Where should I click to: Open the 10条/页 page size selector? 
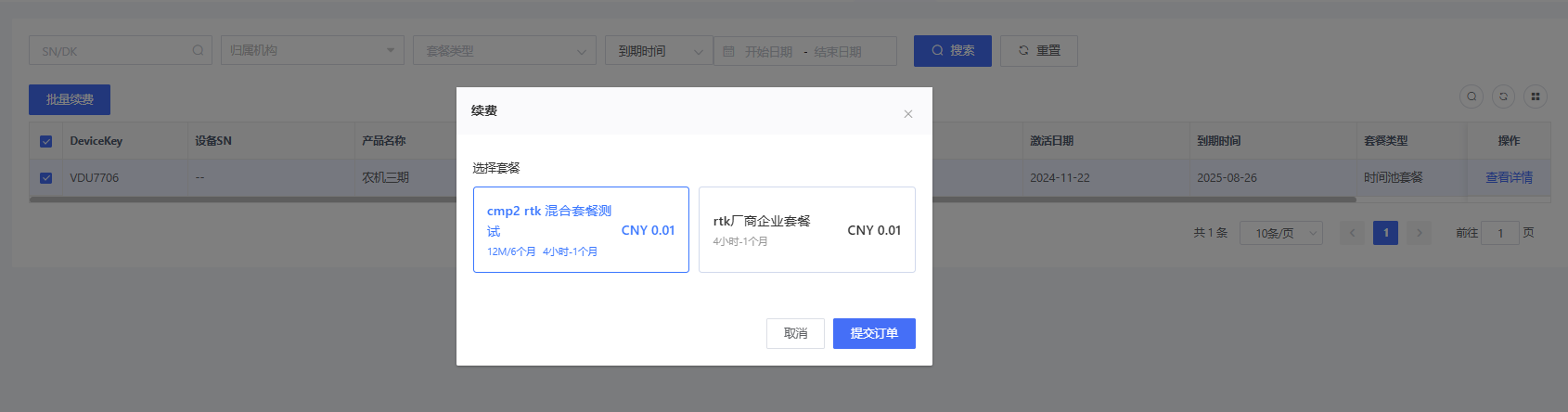pyautogui.click(x=1280, y=233)
